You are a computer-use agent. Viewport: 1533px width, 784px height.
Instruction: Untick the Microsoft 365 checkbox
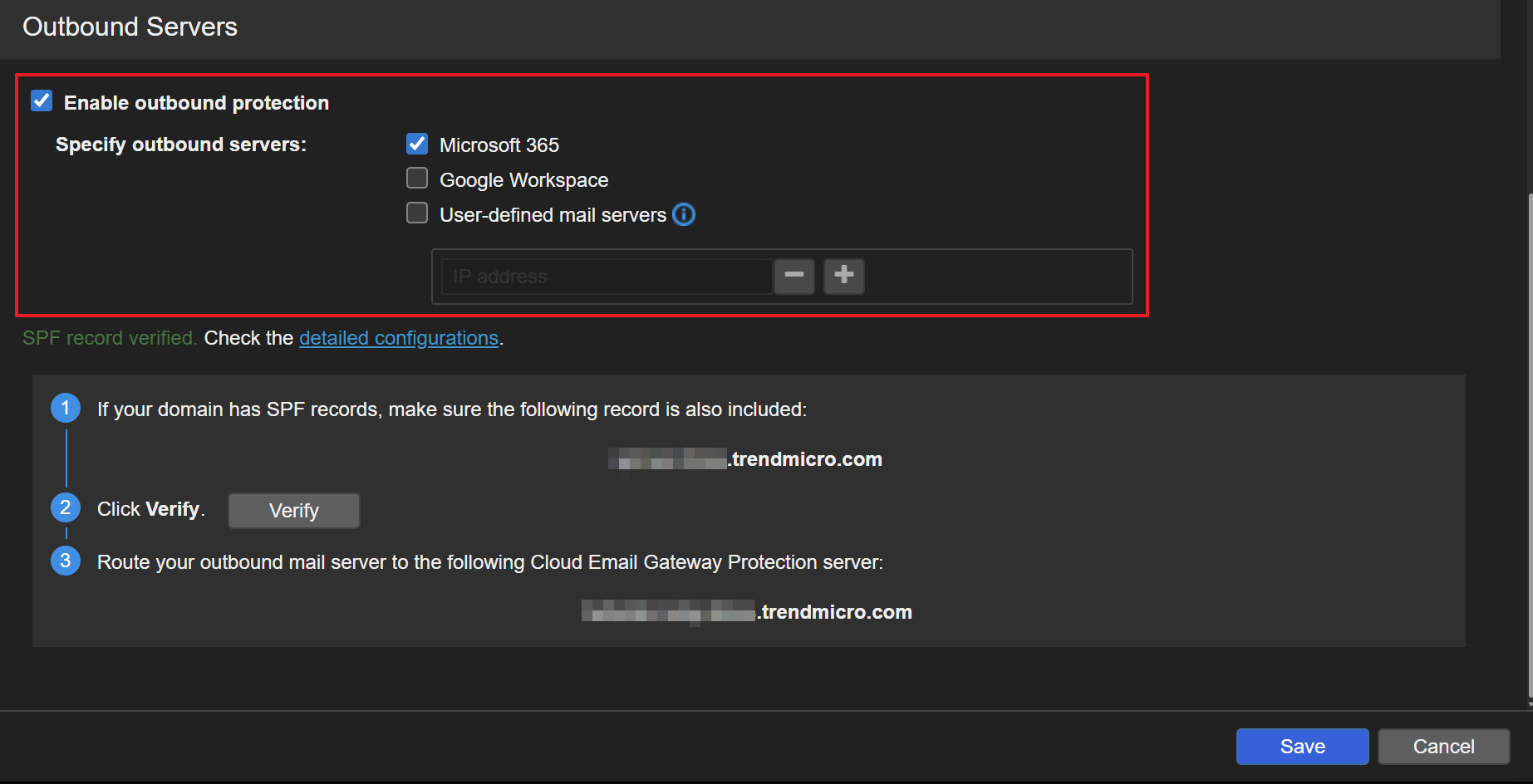[417, 145]
